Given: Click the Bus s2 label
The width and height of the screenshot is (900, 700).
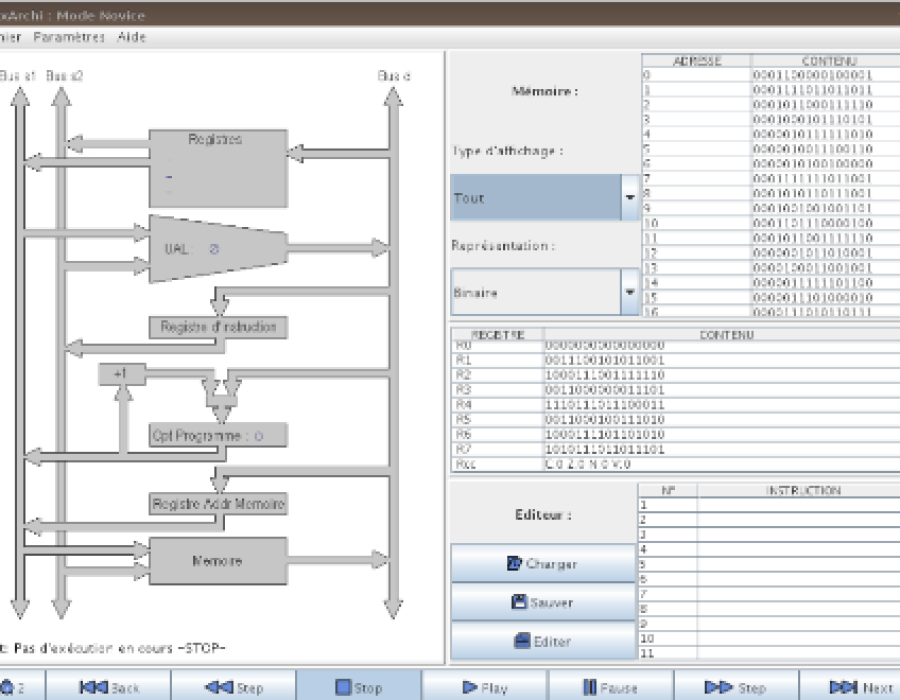Looking at the screenshot, I should tap(64, 76).
